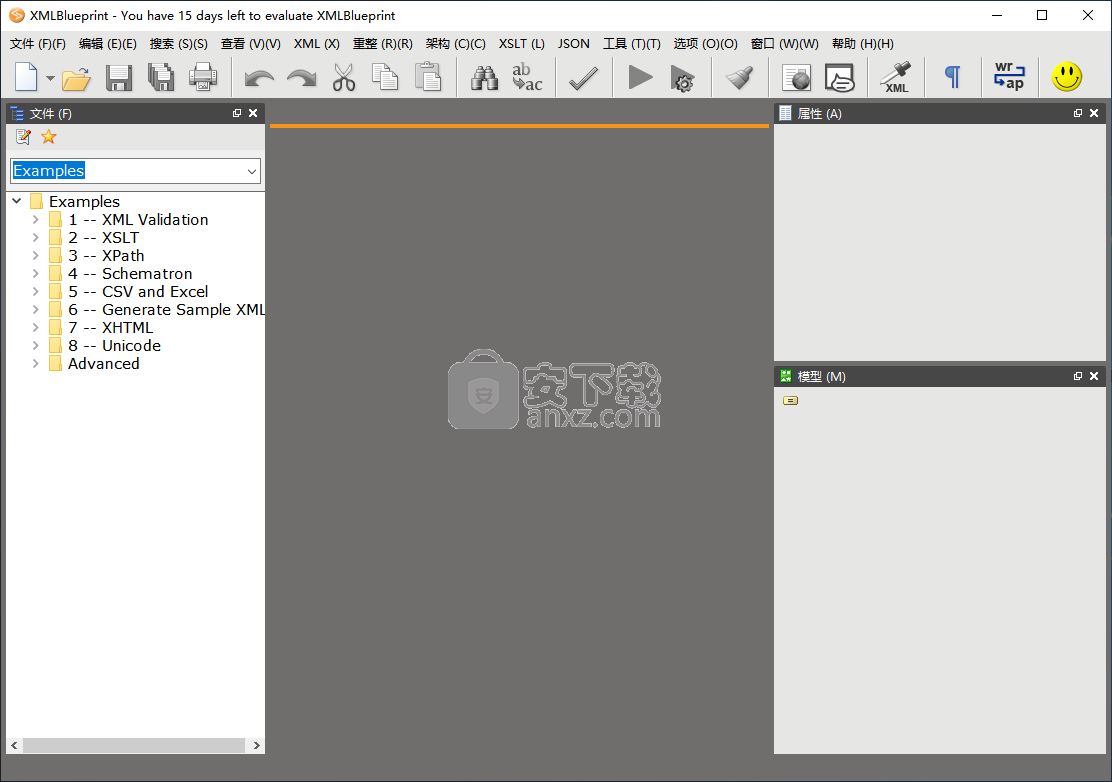Click the Print toolbar icon

tap(203, 77)
